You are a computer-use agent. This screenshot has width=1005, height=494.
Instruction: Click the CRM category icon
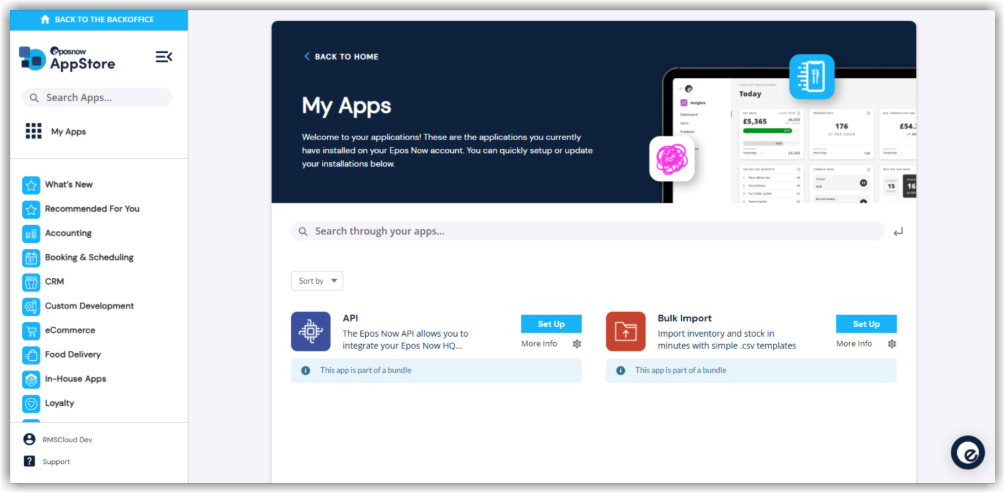(31, 283)
